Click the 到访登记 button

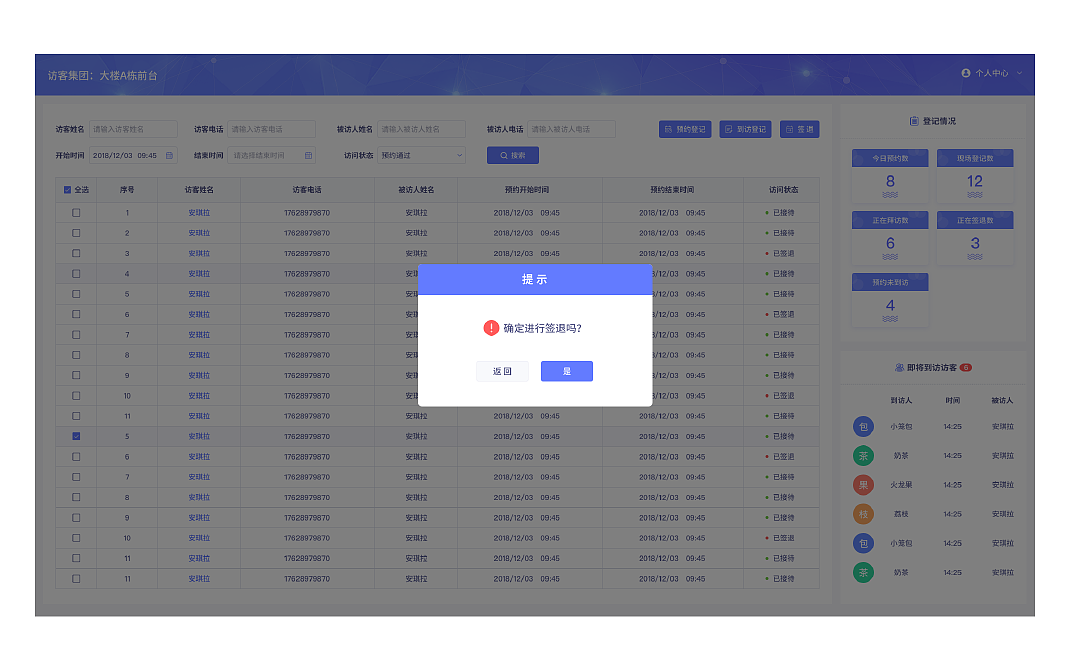(x=745, y=129)
